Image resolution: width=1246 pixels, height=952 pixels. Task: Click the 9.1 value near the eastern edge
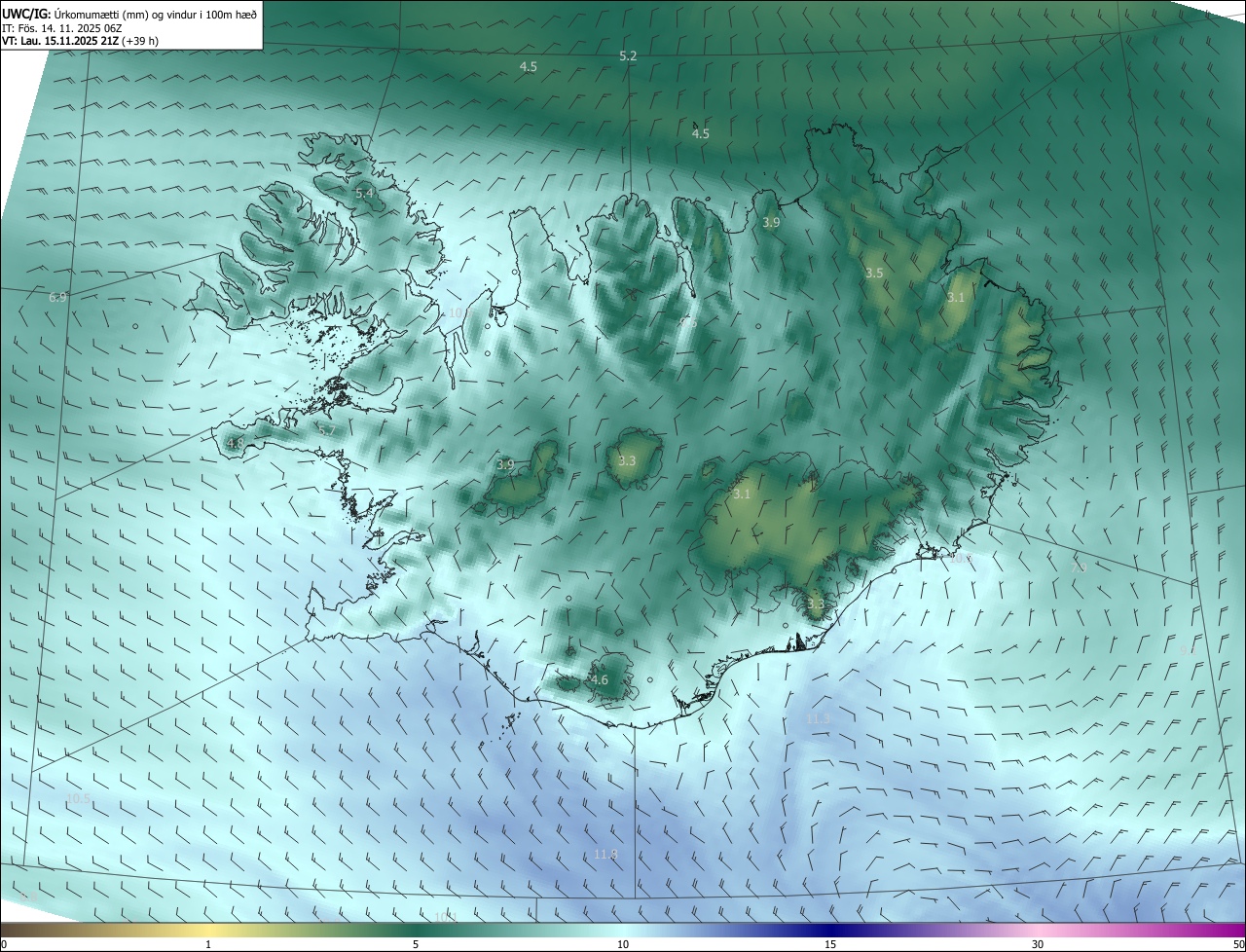tap(1188, 650)
